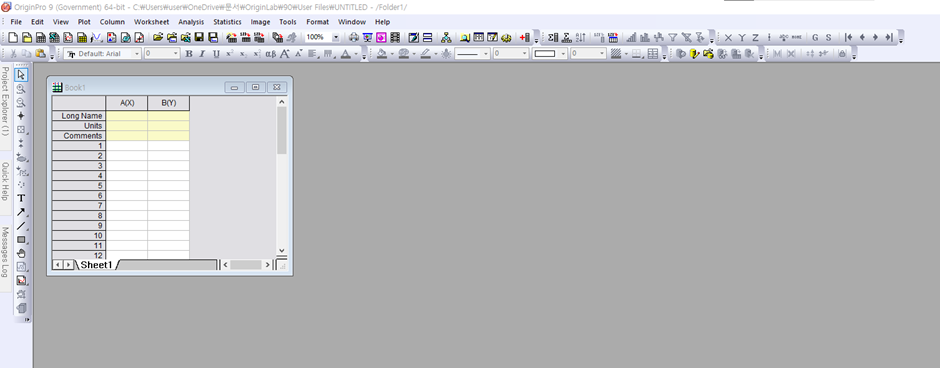Select the Text tool

21,198
